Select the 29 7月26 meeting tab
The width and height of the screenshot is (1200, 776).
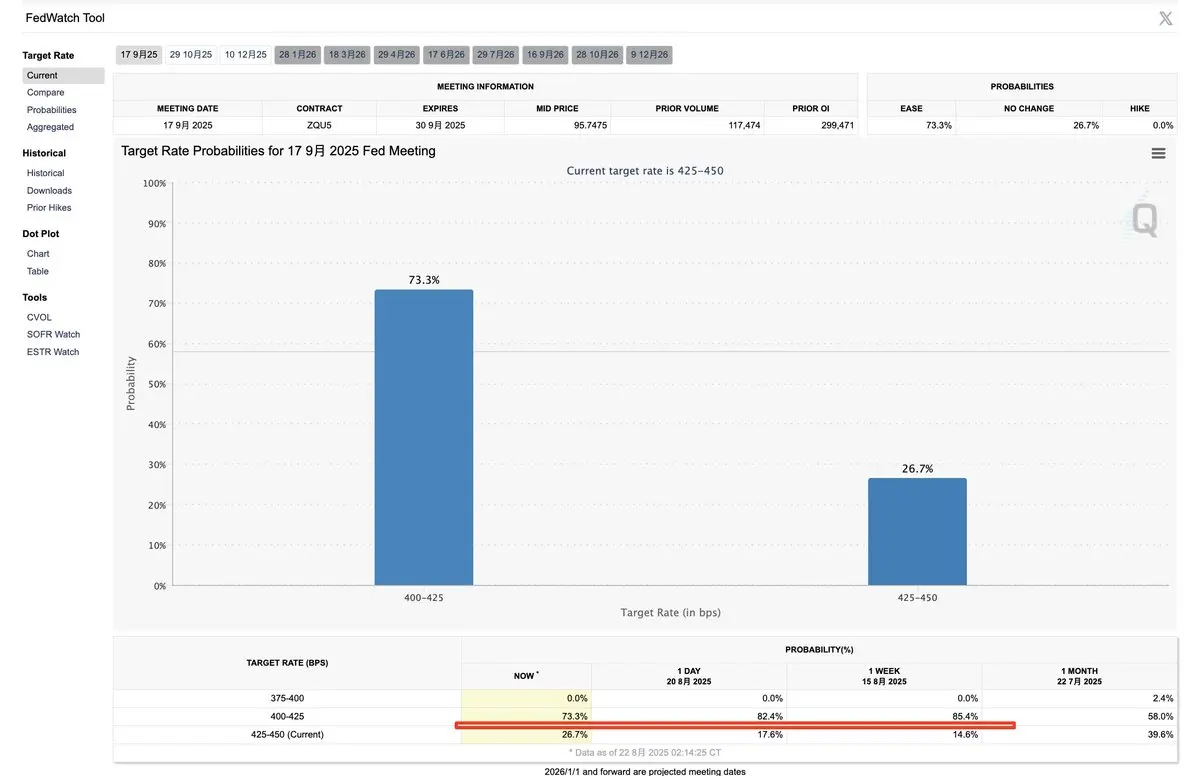point(496,55)
